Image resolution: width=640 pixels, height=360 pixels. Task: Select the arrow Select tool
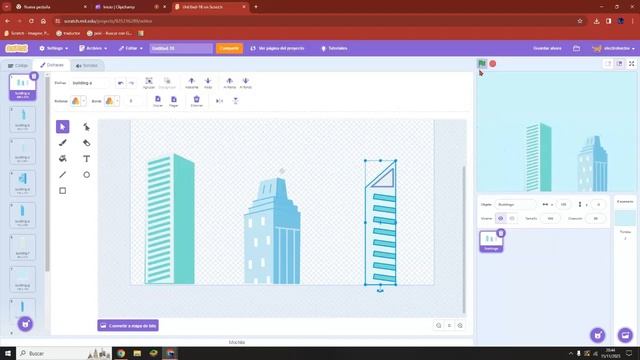click(62, 127)
